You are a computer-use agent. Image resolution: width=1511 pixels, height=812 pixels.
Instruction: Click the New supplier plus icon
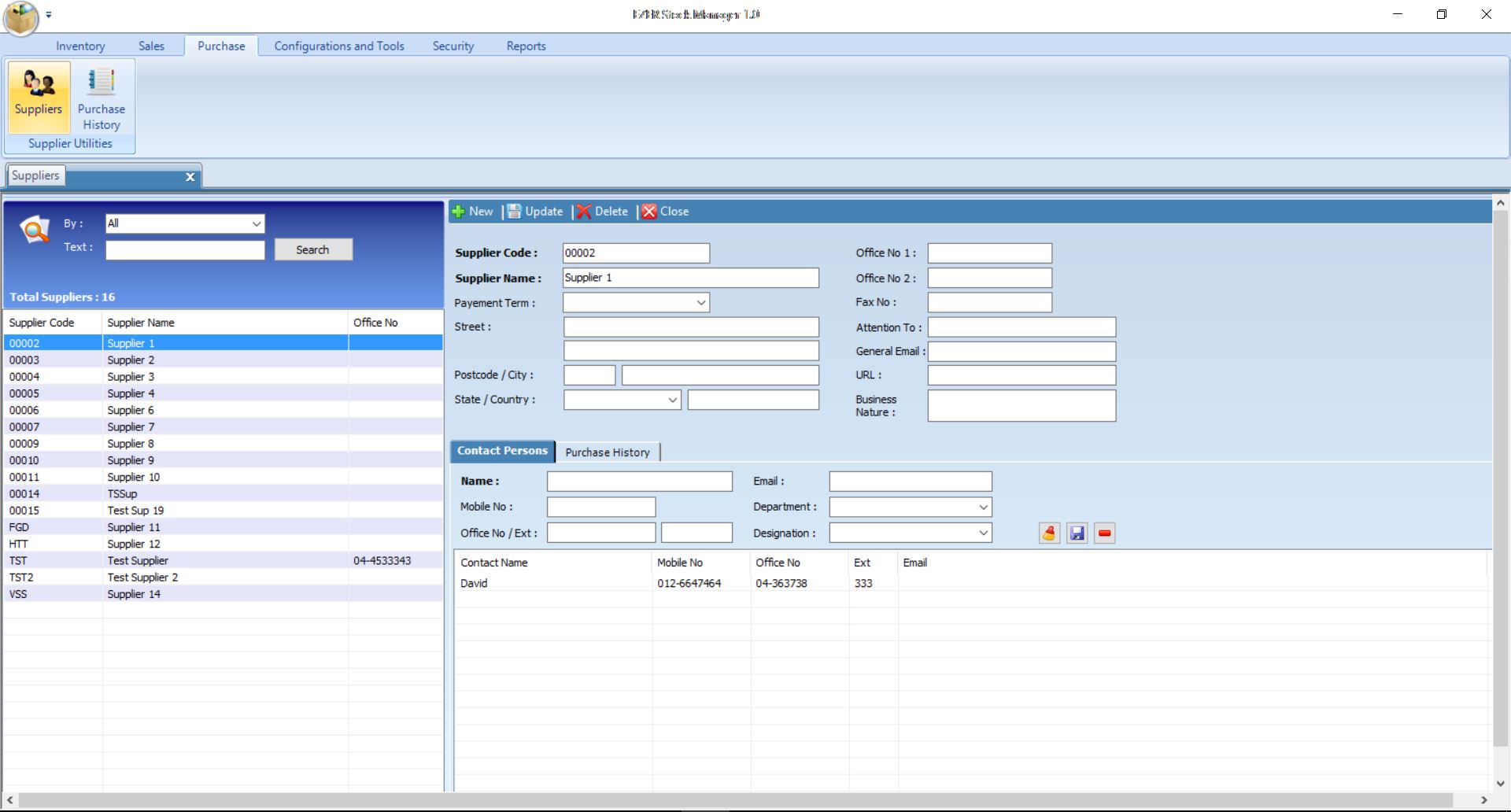pos(458,212)
